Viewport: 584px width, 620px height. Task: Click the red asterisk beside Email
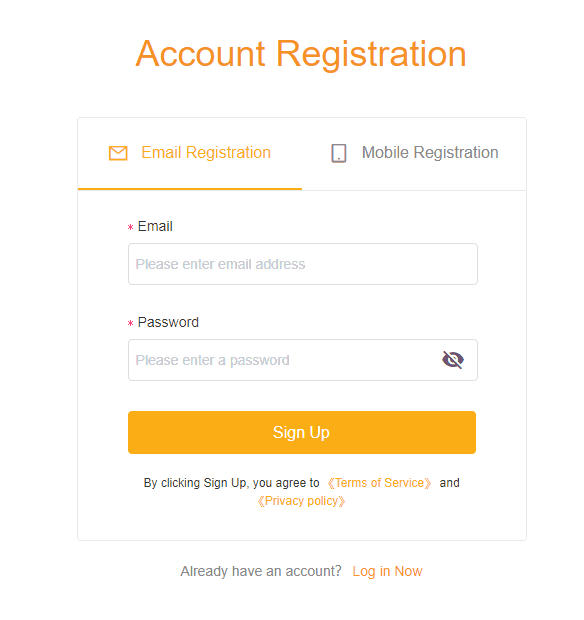pyautogui.click(x=130, y=227)
